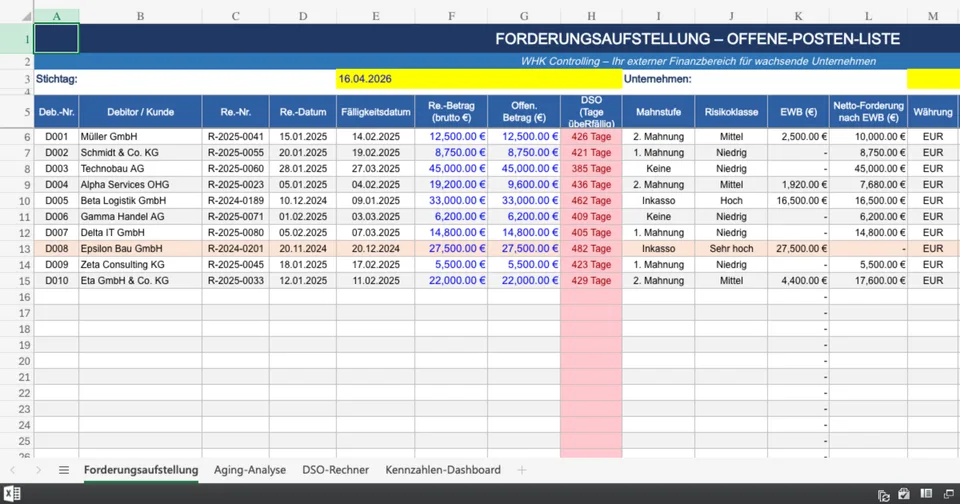Select the Sehr hoch risk class cell

731,249
